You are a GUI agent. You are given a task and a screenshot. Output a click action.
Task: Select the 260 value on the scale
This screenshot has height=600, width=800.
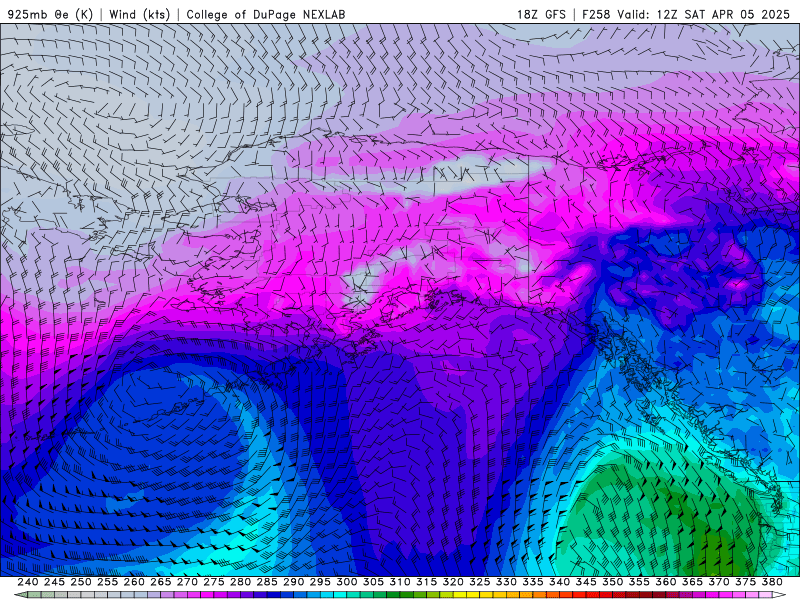tap(134, 582)
